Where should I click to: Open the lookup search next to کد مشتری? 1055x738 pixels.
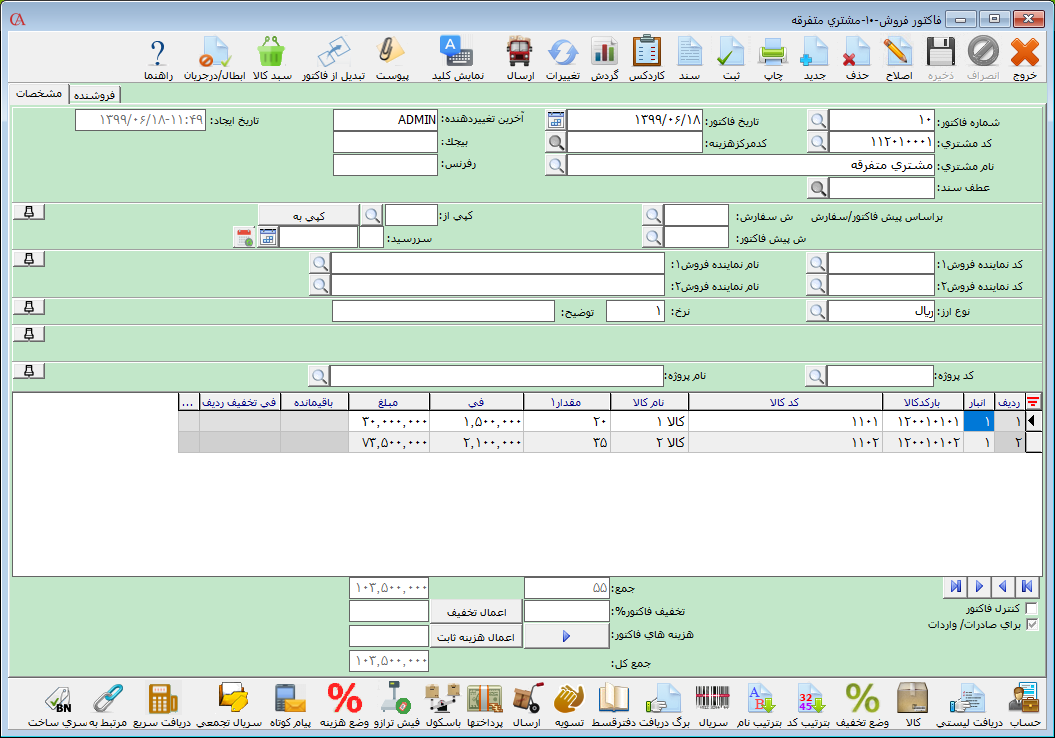coord(818,142)
